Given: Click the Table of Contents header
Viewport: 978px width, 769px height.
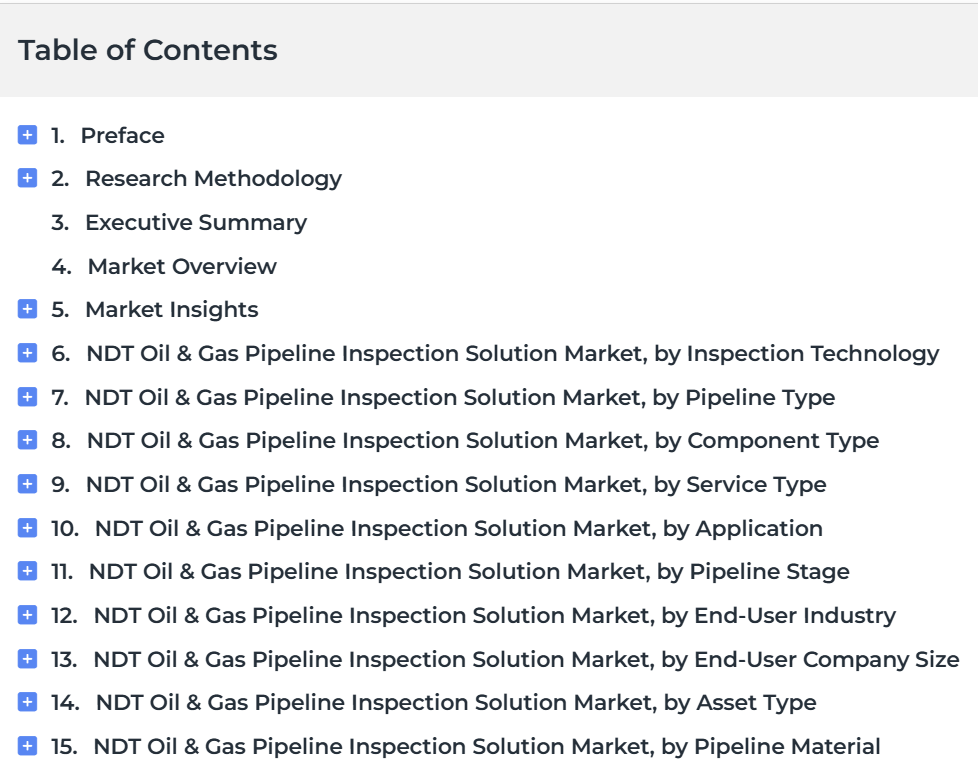Looking at the screenshot, I should click(148, 50).
